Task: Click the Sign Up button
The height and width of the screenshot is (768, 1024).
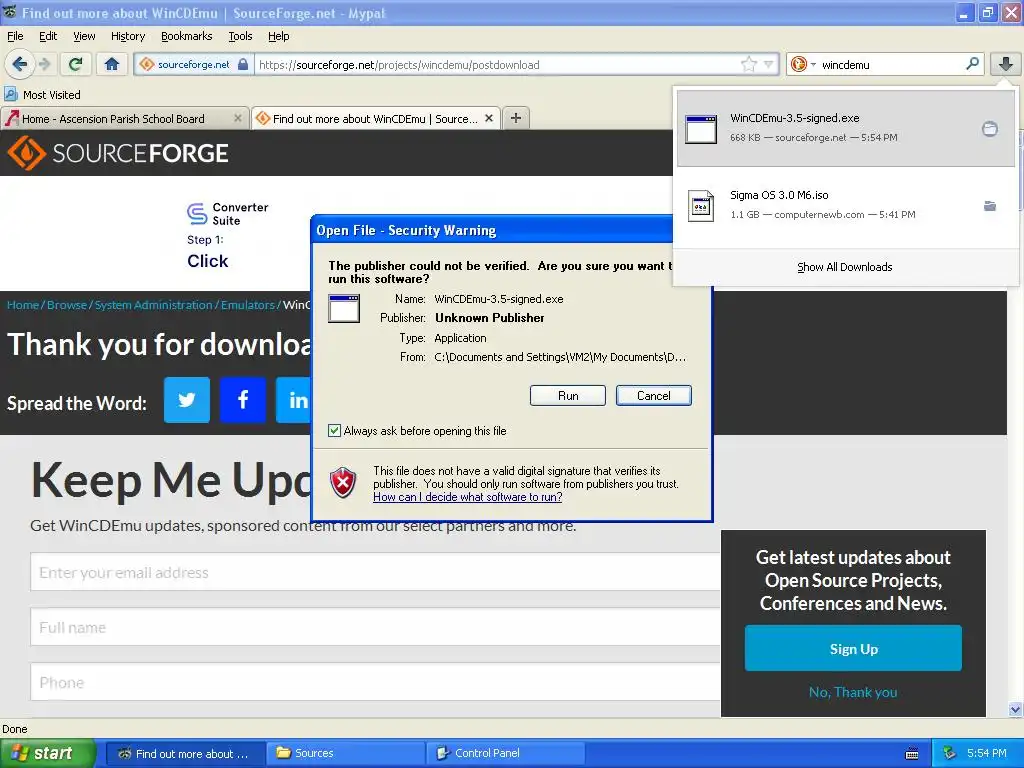Action: click(854, 648)
